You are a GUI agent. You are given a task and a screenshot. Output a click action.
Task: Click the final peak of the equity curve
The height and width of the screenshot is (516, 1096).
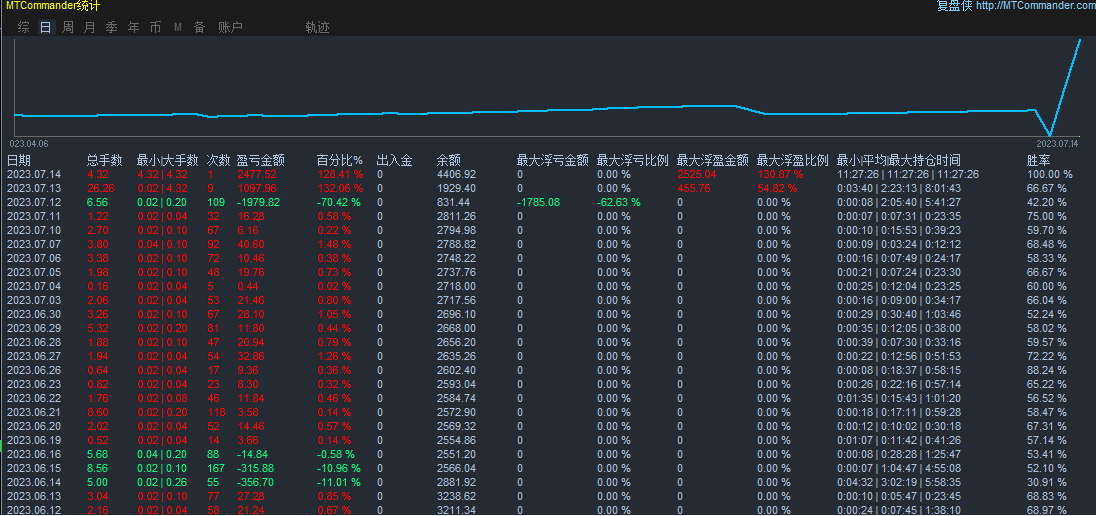(1079, 41)
